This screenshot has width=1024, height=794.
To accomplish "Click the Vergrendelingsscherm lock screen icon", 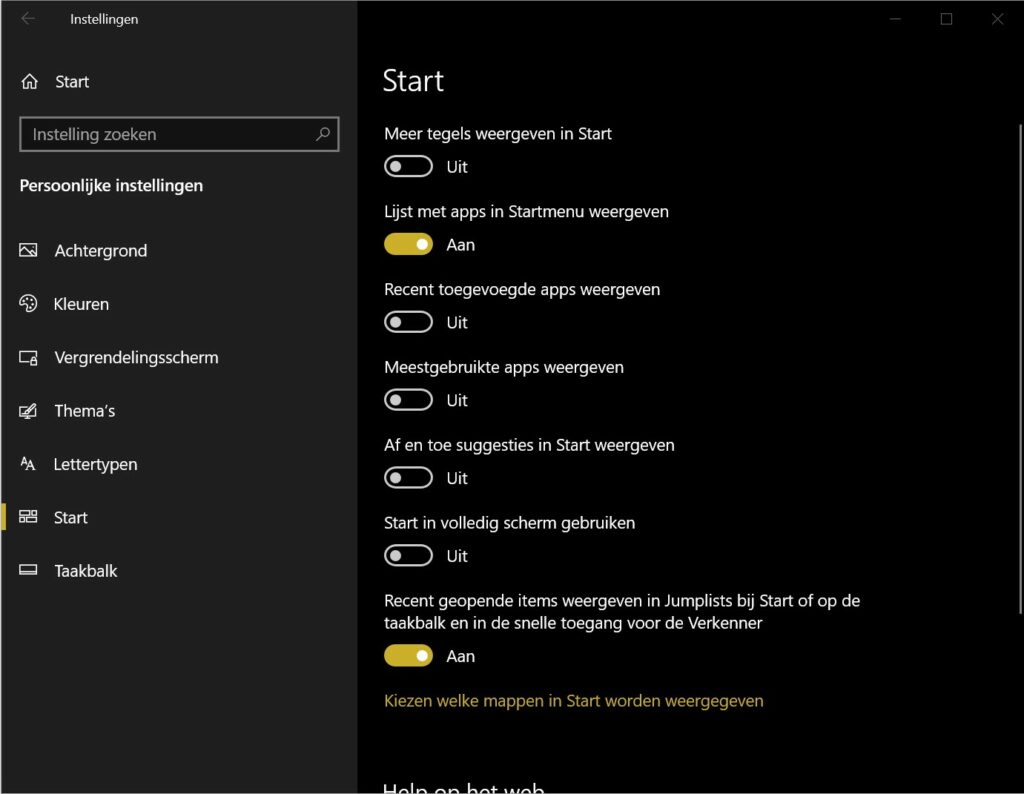I will coord(28,357).
